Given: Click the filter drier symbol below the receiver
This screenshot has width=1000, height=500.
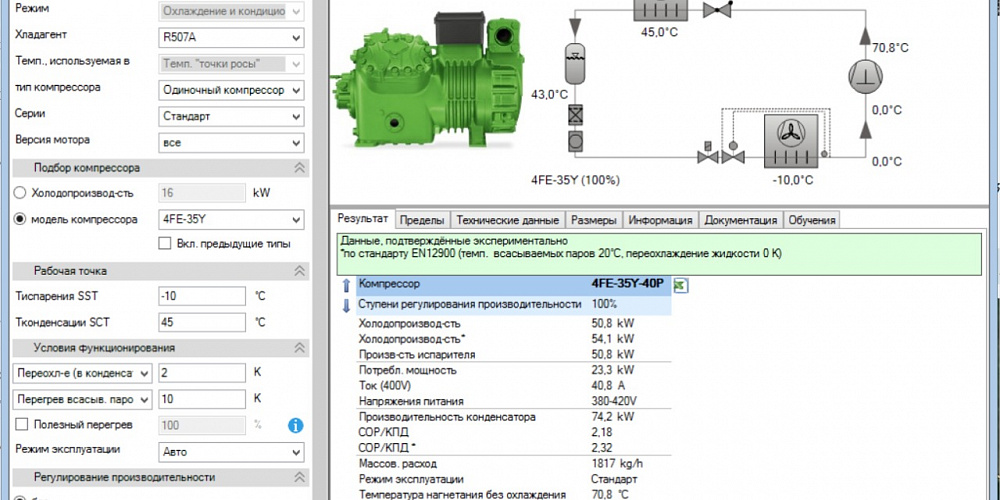Looking at the screenshot, I should [575, 115].
